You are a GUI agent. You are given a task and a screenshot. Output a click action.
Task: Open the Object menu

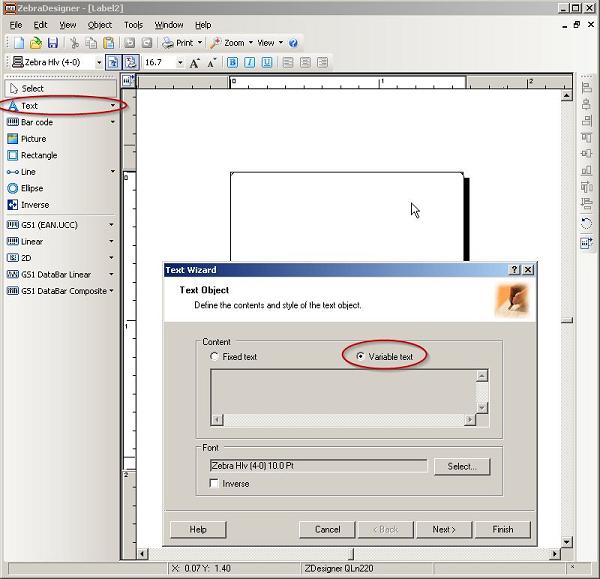point(100,25)
